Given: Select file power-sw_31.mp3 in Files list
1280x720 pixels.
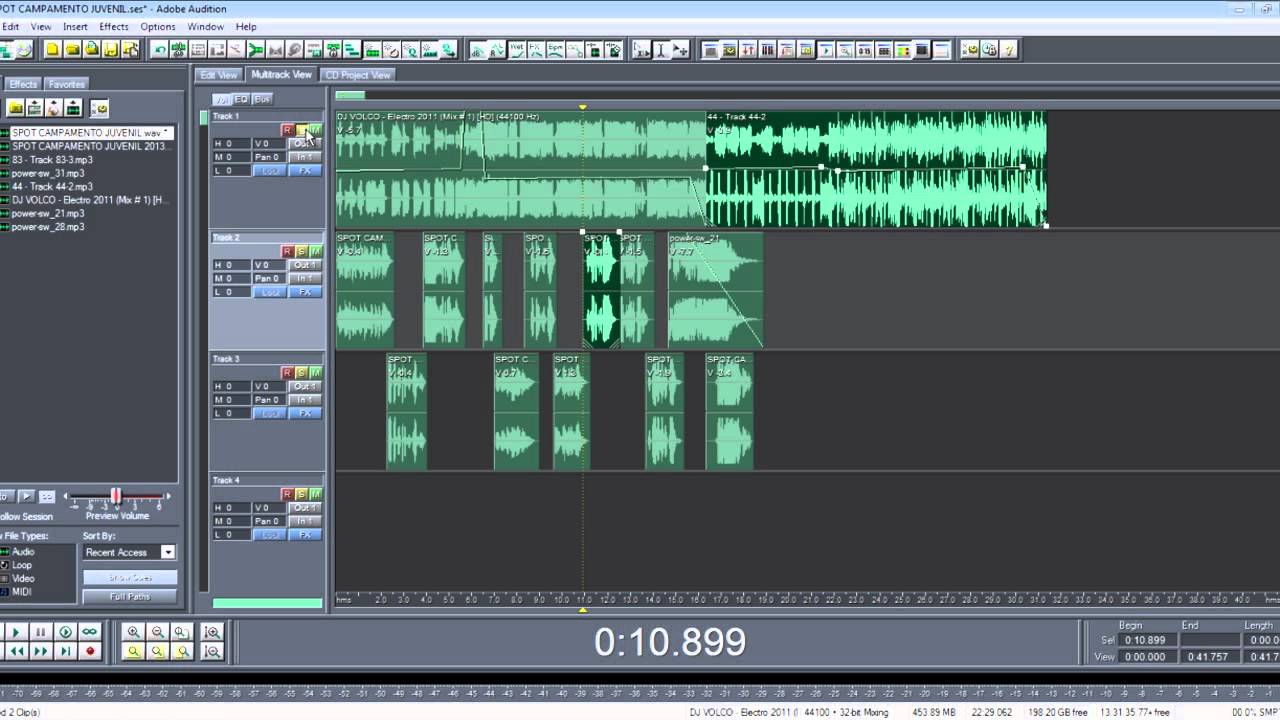Looking at the screenshot, I should [48, 173].
